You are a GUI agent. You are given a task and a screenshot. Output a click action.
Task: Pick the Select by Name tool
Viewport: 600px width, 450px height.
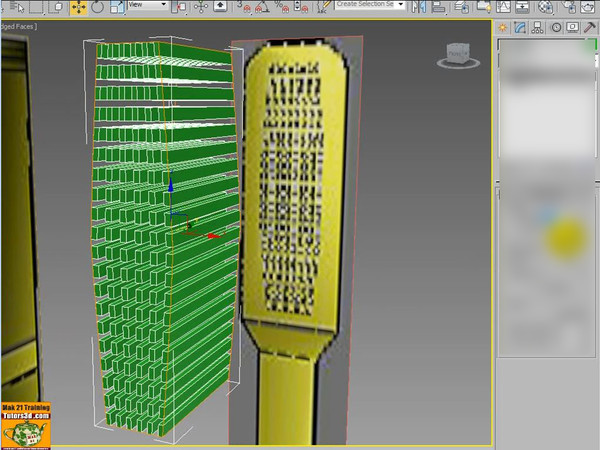click(16, 7)
